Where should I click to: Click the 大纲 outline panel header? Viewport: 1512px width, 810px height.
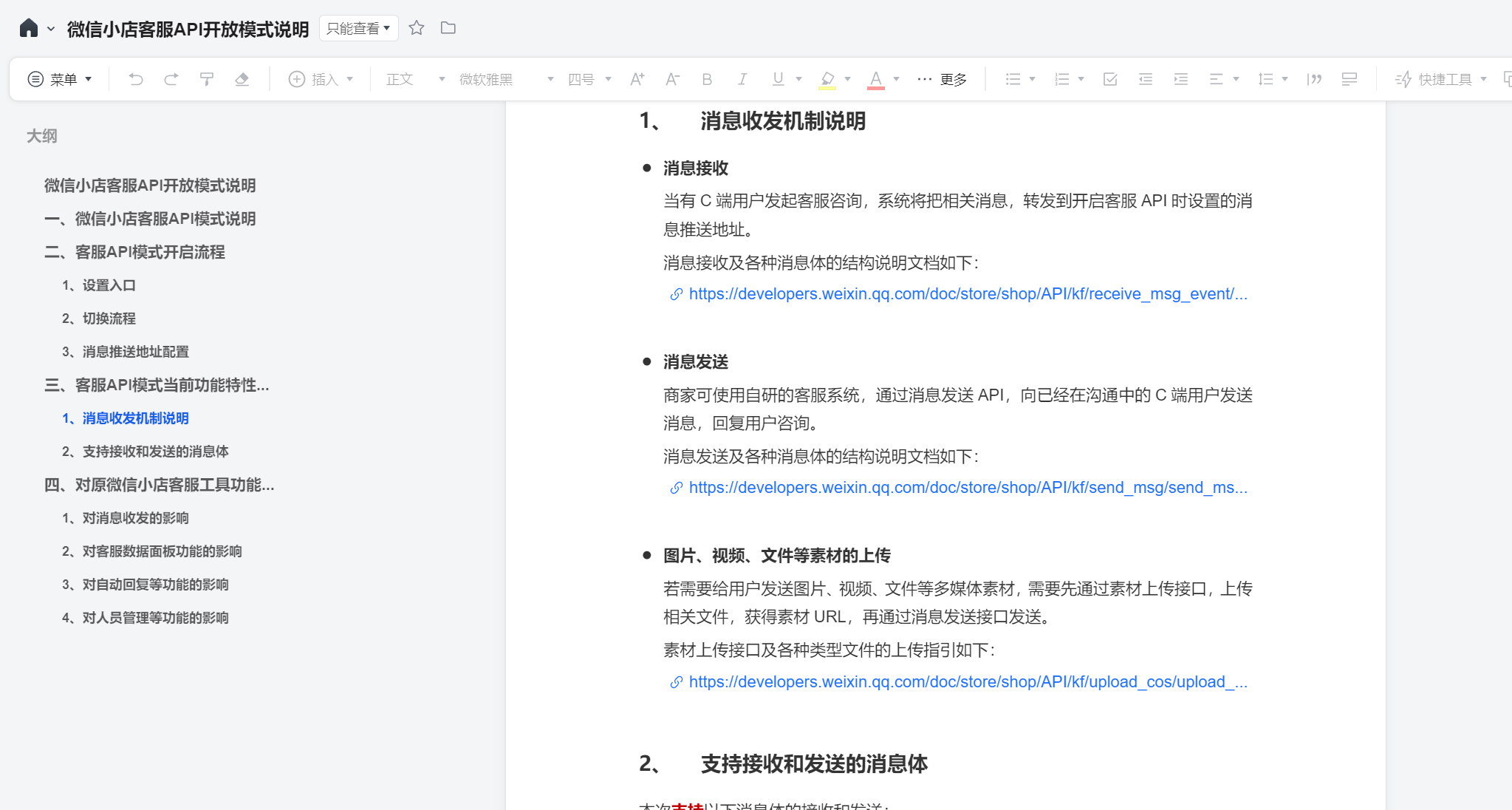coord(42,136)
